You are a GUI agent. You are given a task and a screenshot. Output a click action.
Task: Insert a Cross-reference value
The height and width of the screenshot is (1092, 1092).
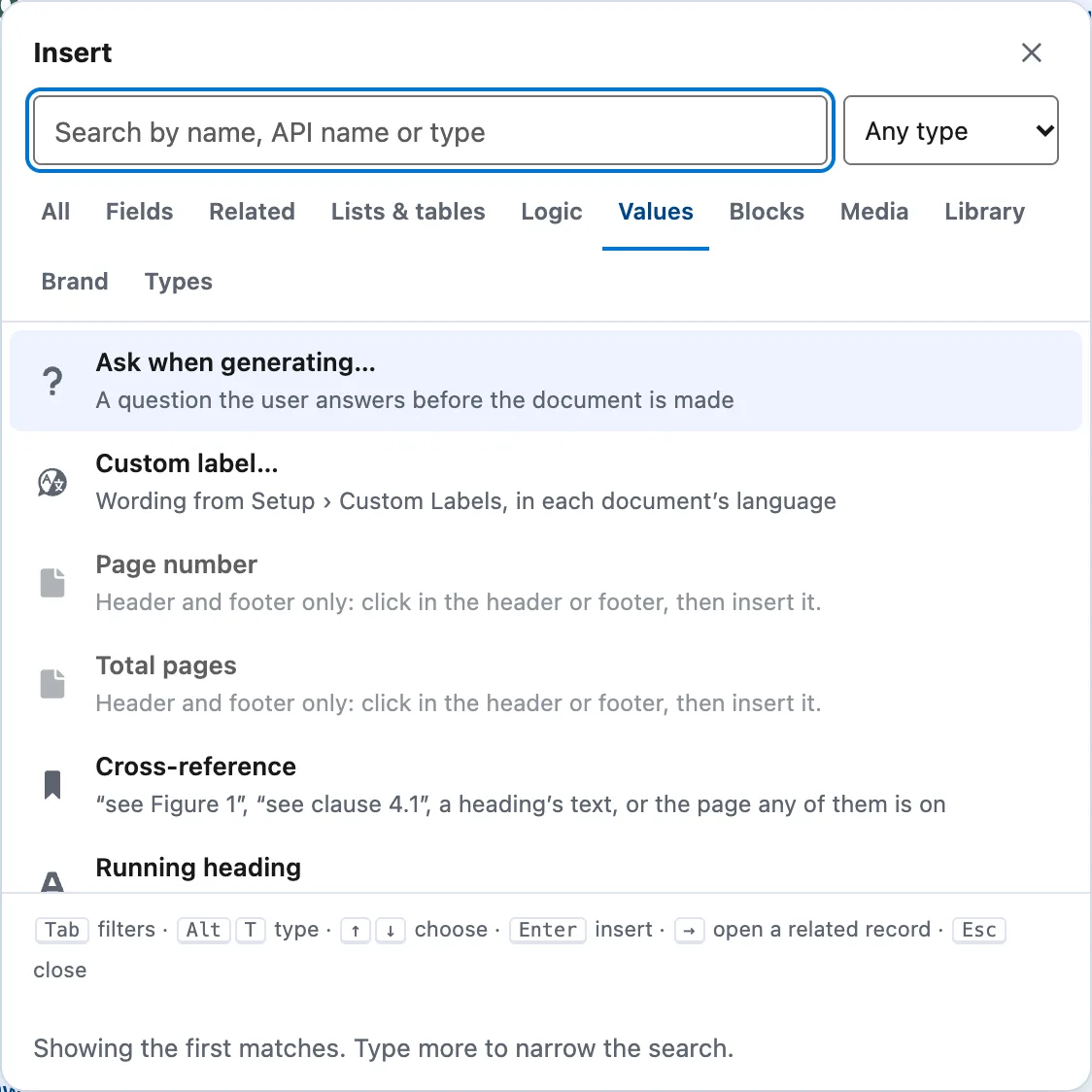click(x=545, y=785)
